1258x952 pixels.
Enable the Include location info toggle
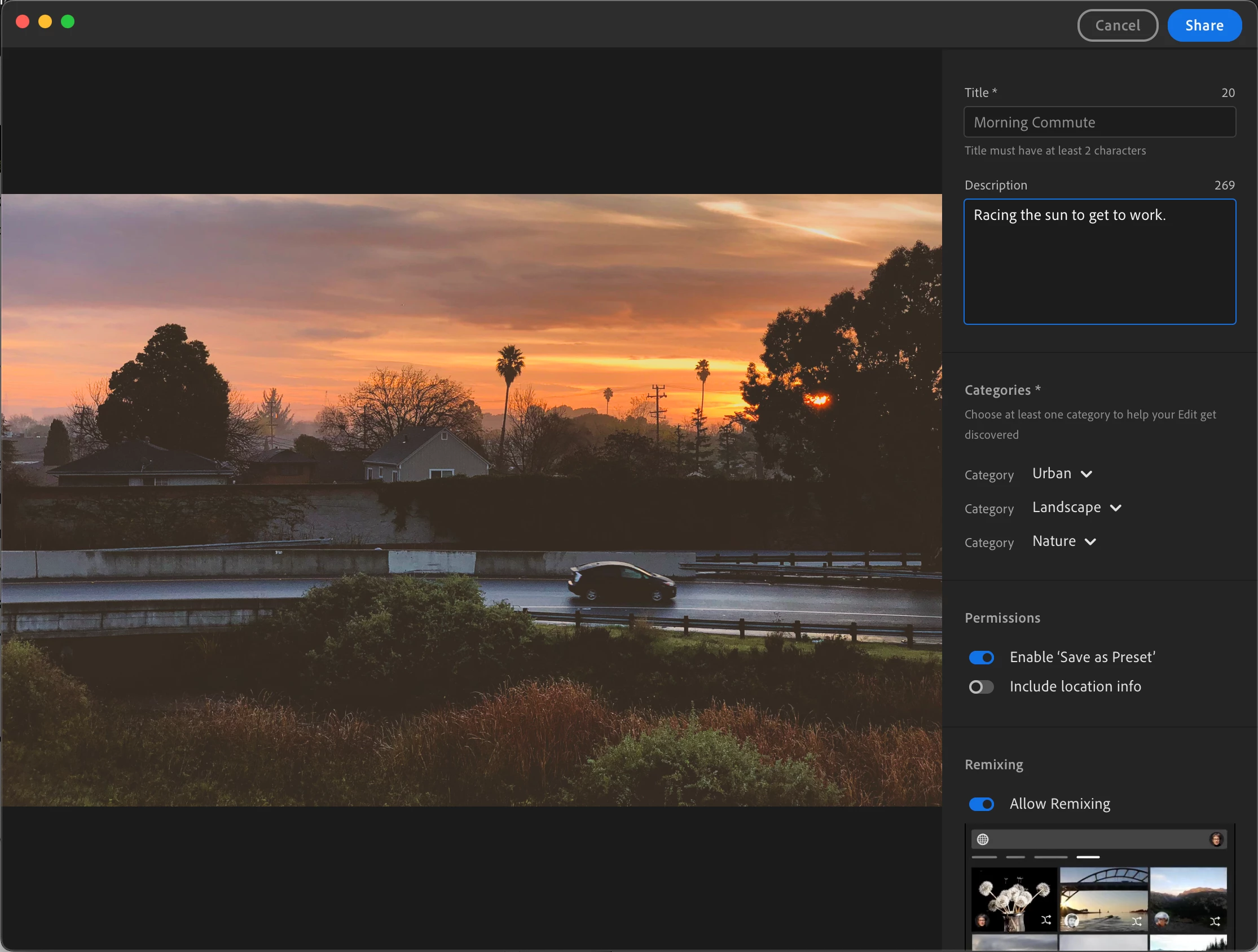pos(981,686)
